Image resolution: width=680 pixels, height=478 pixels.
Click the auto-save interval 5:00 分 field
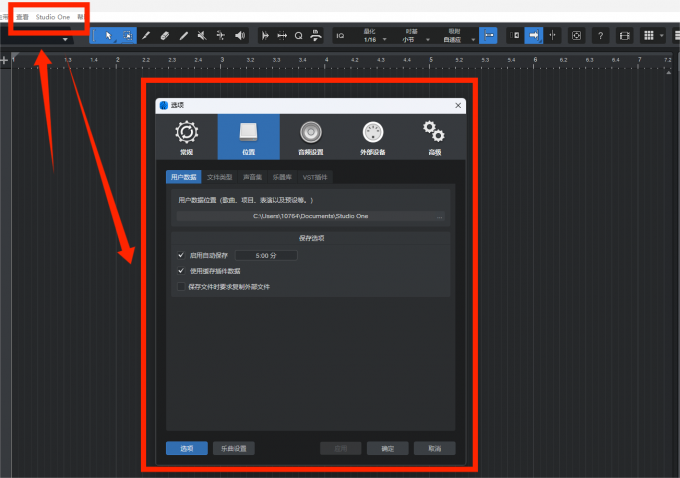tap(267, 256)
